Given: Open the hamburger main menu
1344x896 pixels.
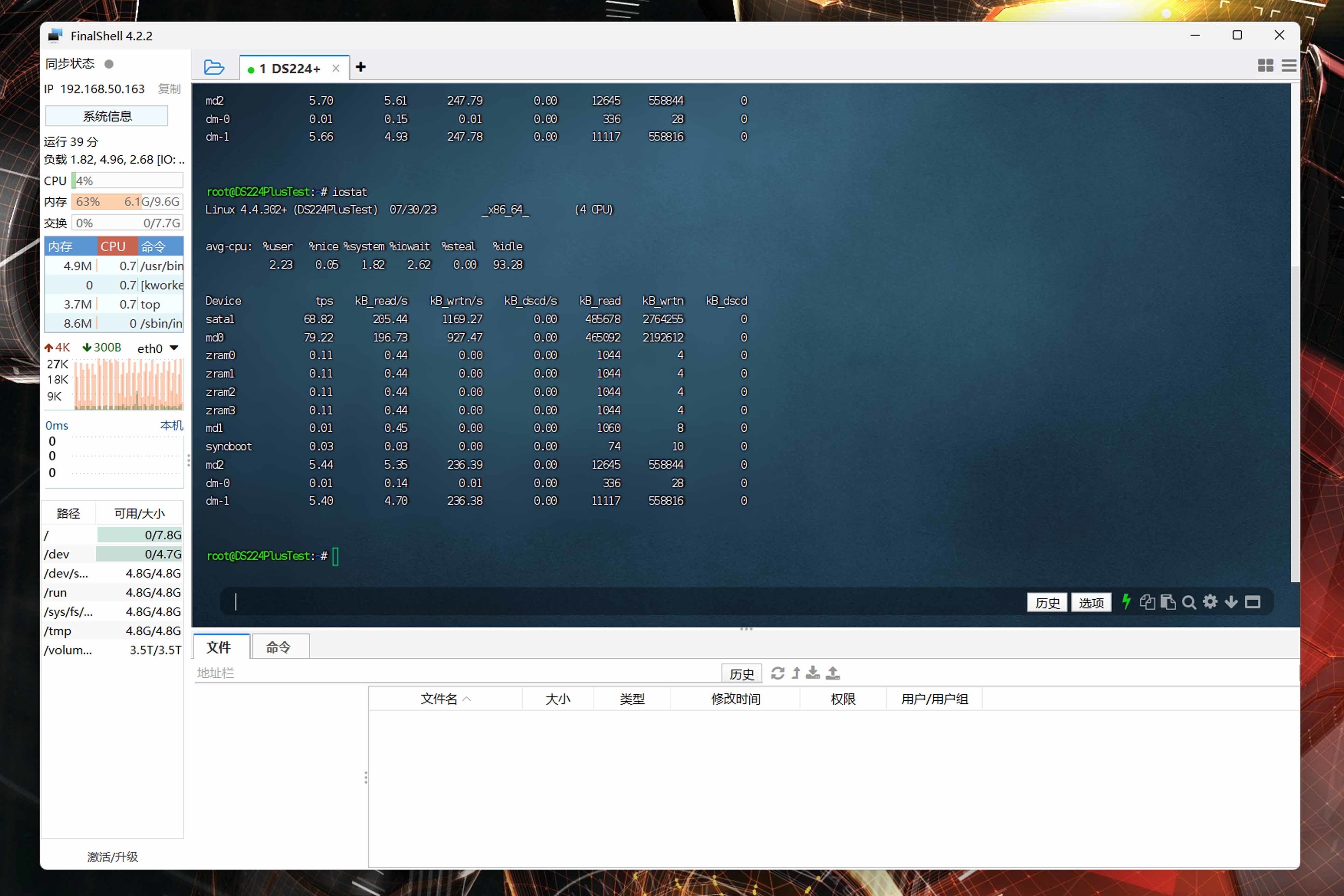Looking at the screenshot, I should tap(1289, 66).
